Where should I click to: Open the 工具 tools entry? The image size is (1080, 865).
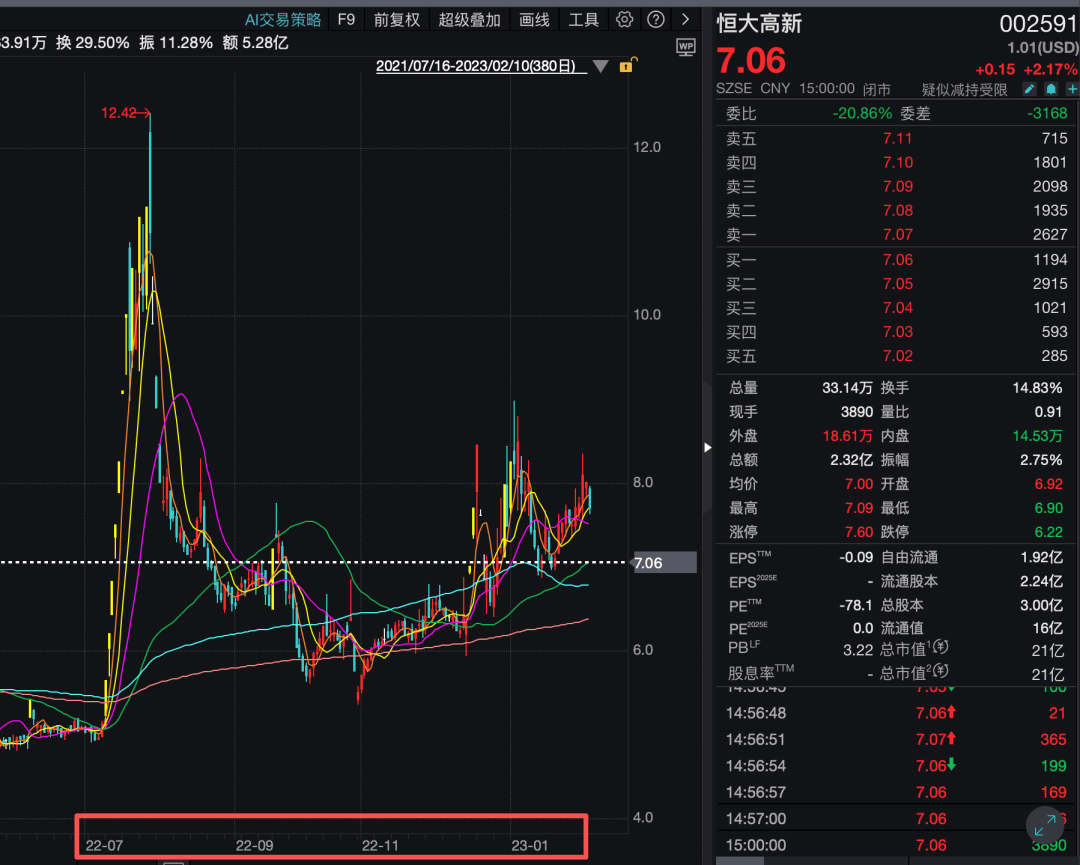click(x=583, y=19)
